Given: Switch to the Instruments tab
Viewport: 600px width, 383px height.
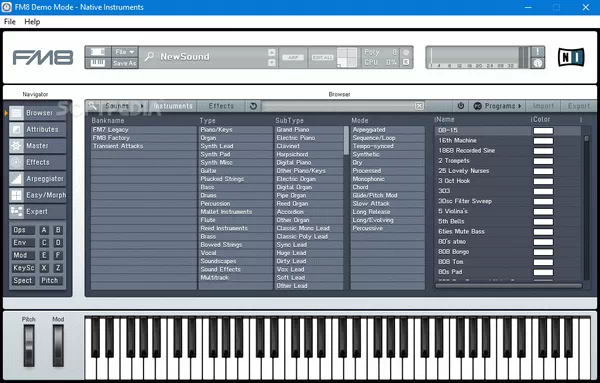Looking at the screenshot, I should [x=173, y=106].
